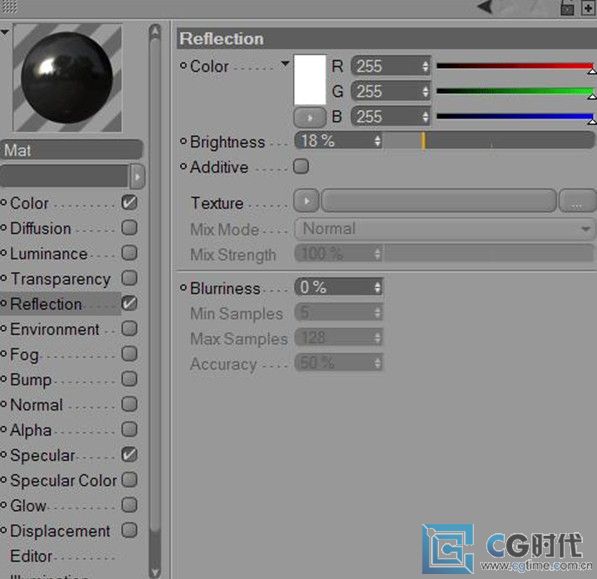Click the R value stepper arrows
Screen dimensions: 597x579
425,66
